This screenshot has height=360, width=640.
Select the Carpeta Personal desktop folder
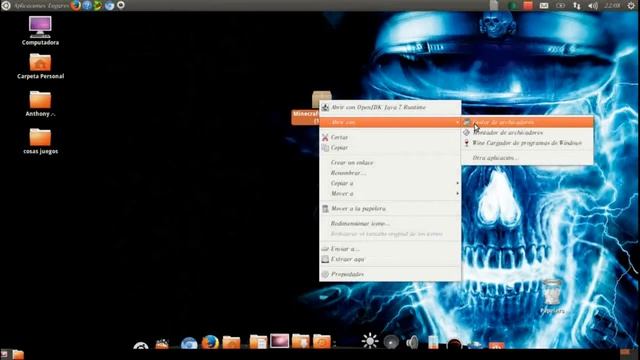tap(40, 65)
